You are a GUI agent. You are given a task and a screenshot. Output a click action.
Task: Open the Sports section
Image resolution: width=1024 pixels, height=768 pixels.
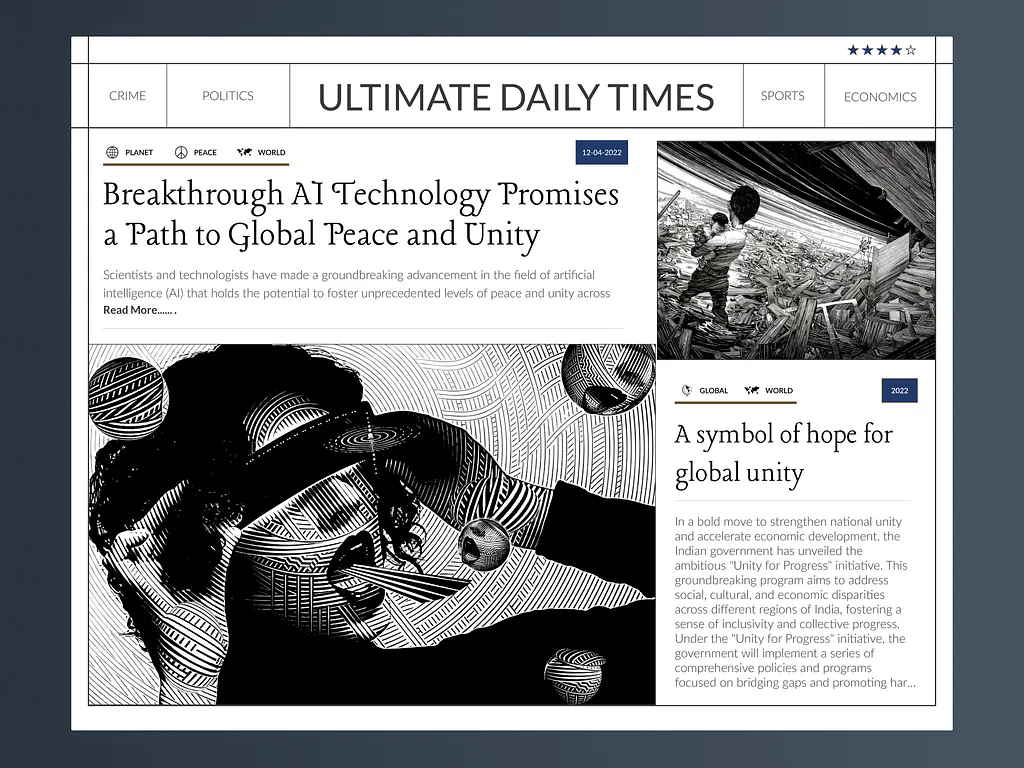pos(782,96)
